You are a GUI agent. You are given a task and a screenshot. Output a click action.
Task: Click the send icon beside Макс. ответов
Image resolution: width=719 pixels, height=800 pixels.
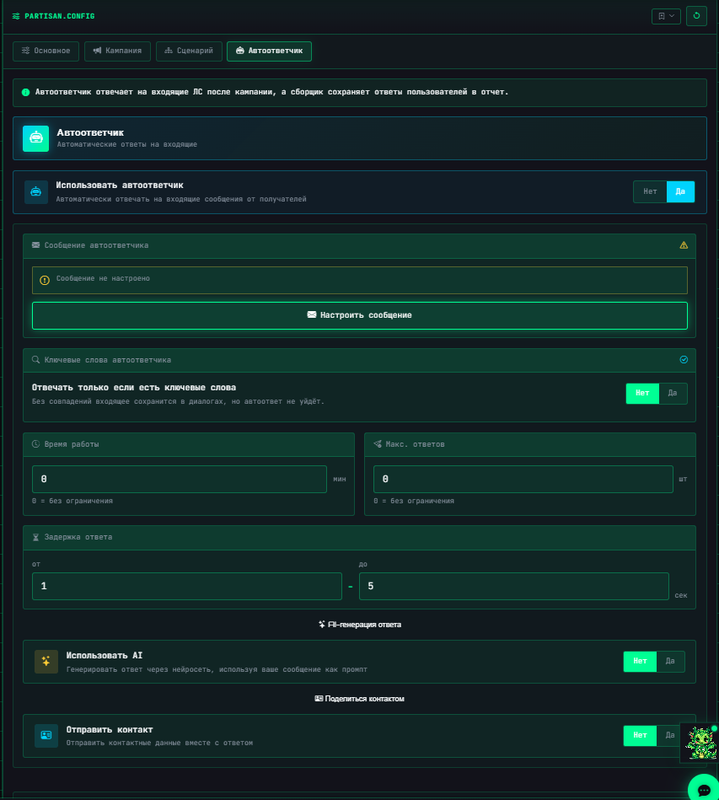[x=378, y=444]
